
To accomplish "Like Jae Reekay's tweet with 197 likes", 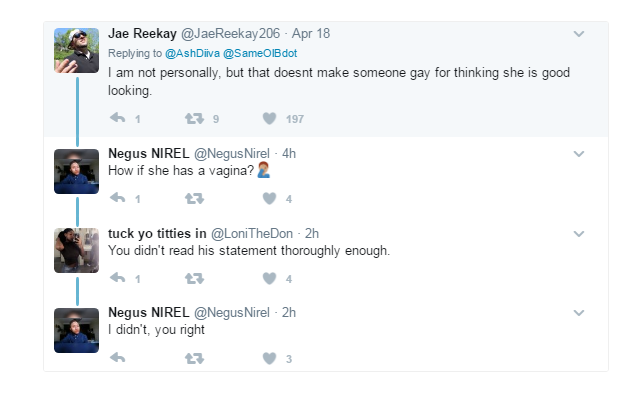I will click(x=269, y=119).
